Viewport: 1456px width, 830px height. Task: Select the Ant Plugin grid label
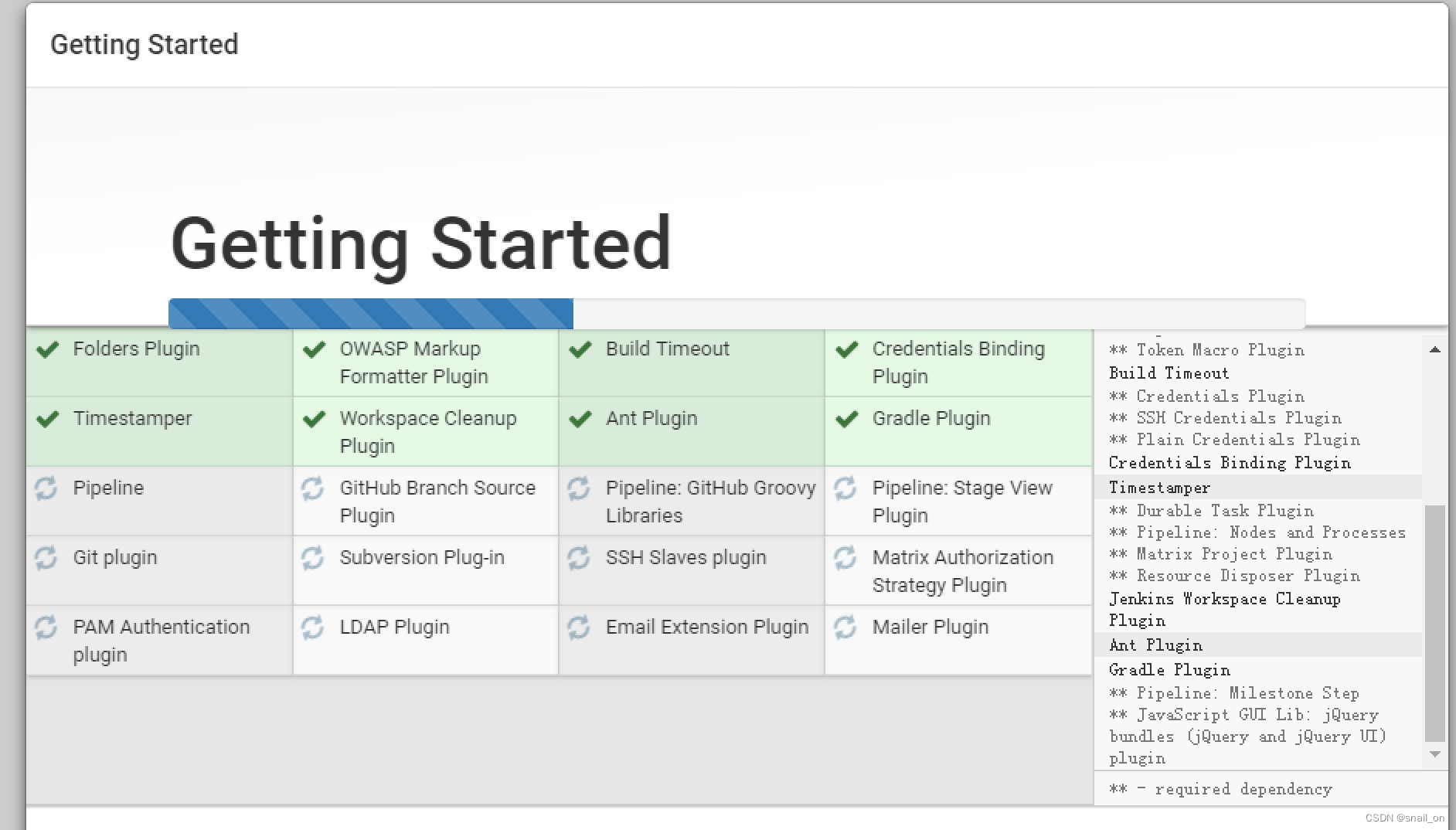point(651,419)
